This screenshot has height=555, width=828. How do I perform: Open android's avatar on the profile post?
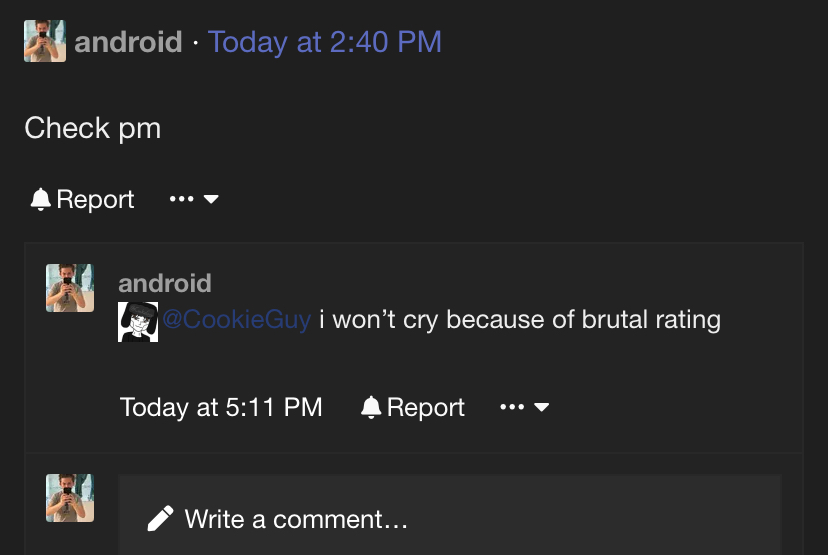[x=45, y=41]
